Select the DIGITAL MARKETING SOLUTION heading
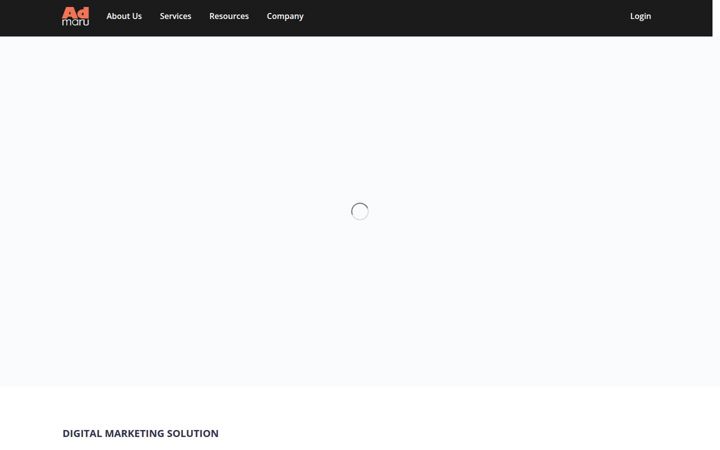720x450 pixels. point(141,433)
